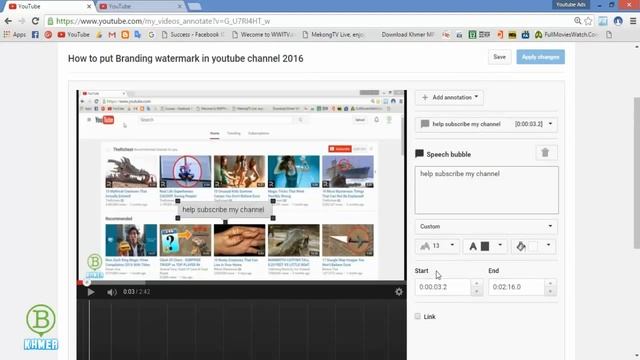This screenshot has height=360, width=640.
Task: Open the Facebook bookmark icon
Action: (35, 35)
